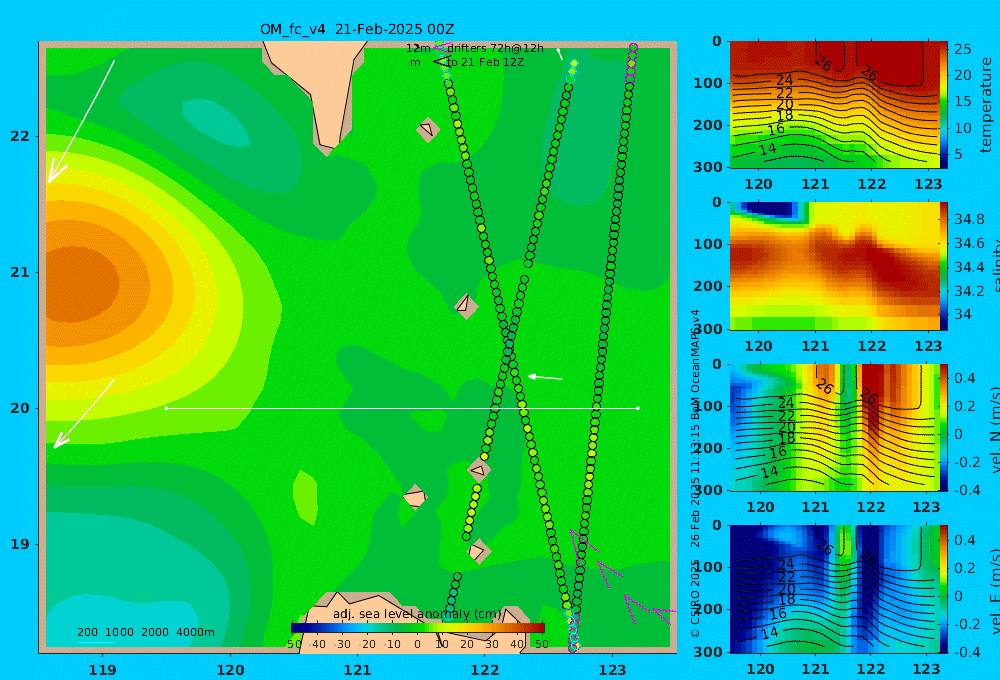Screen dimensions: 1000x680
Task: Click the 'drifters 72h@12h' legend text
Action: pos(496,48)
